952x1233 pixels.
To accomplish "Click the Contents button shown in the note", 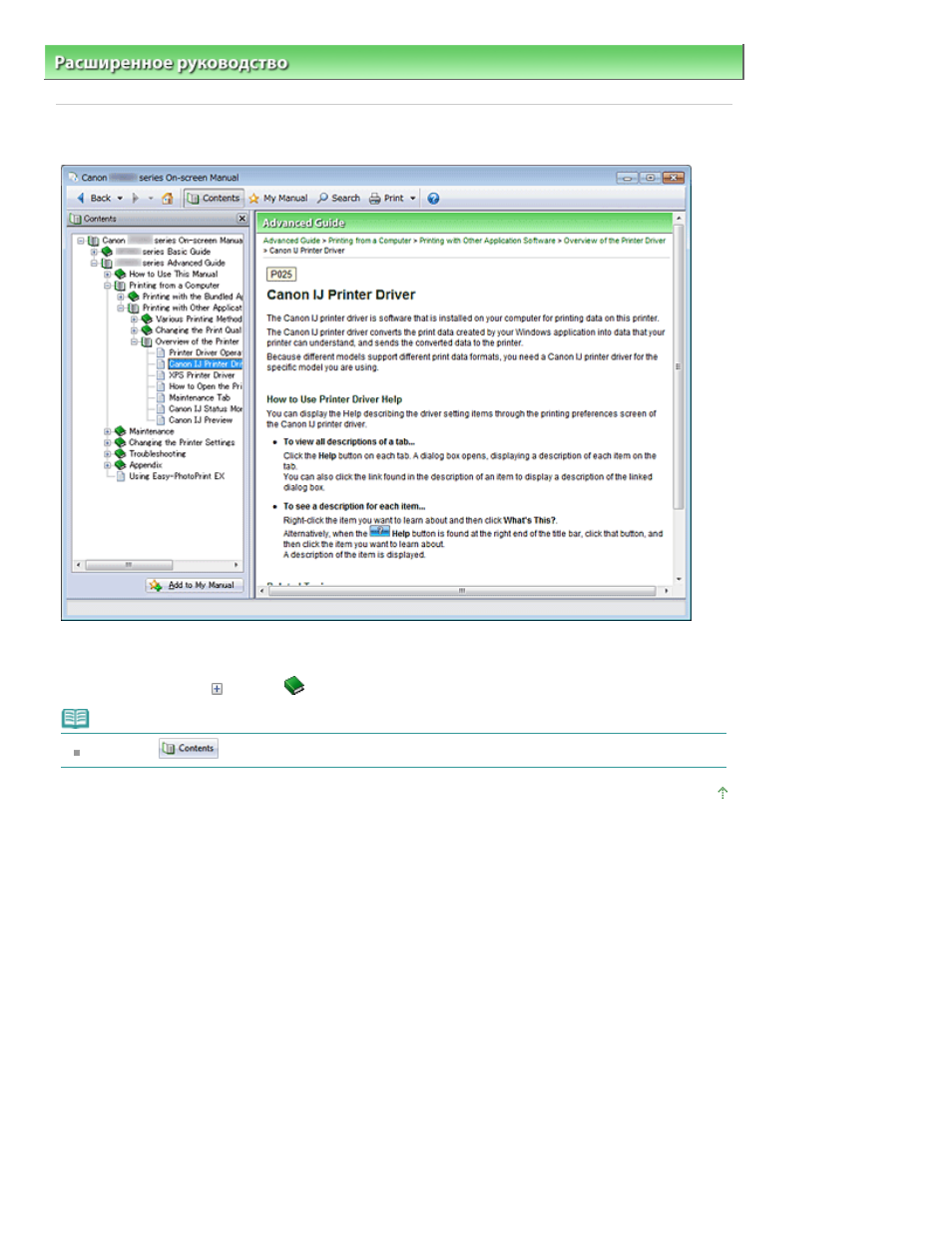I will [x=189, y=748].
